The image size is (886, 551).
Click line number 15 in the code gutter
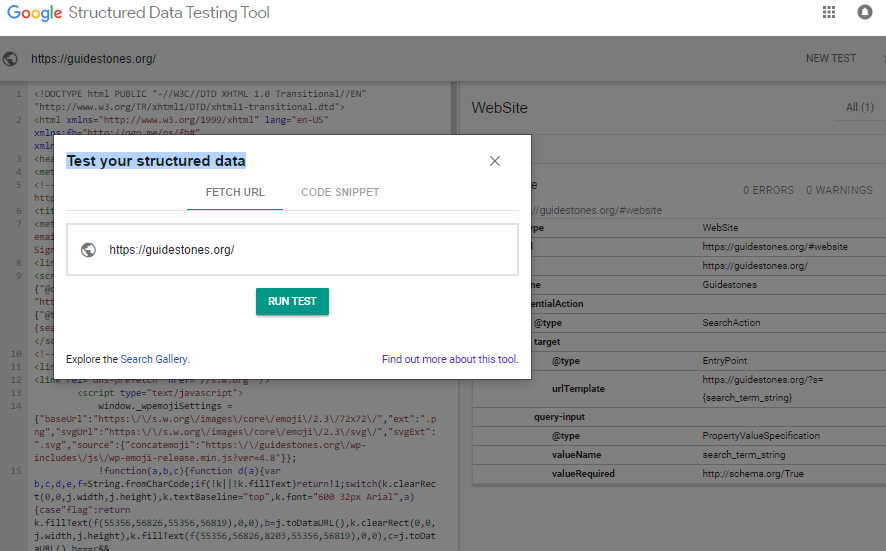click(x=15, y=471)
